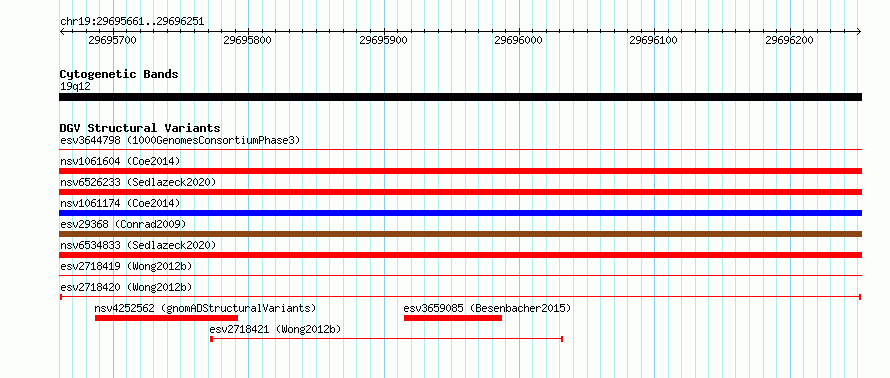The height and width of the screenshot is (378, 890).
Task: Open variant label esv2718420 (Wong2012b)
Action: (x=126, y=287)
